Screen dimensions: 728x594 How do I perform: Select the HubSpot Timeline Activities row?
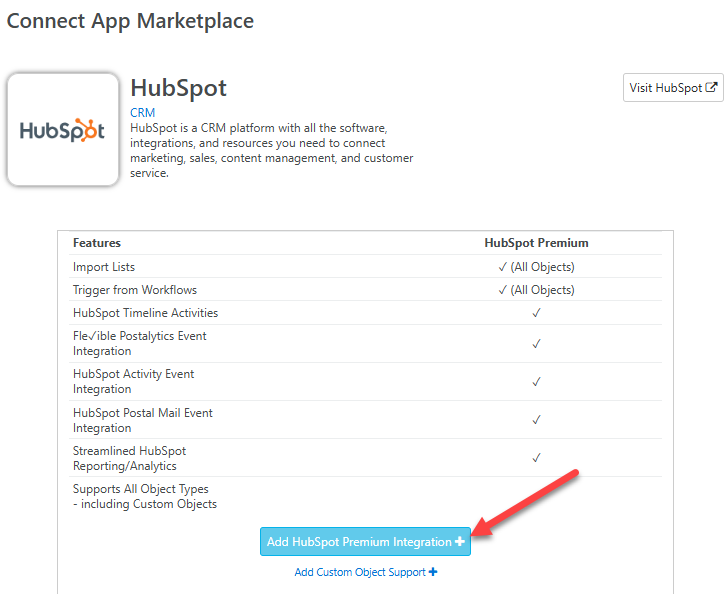click(x=365, y=313)
